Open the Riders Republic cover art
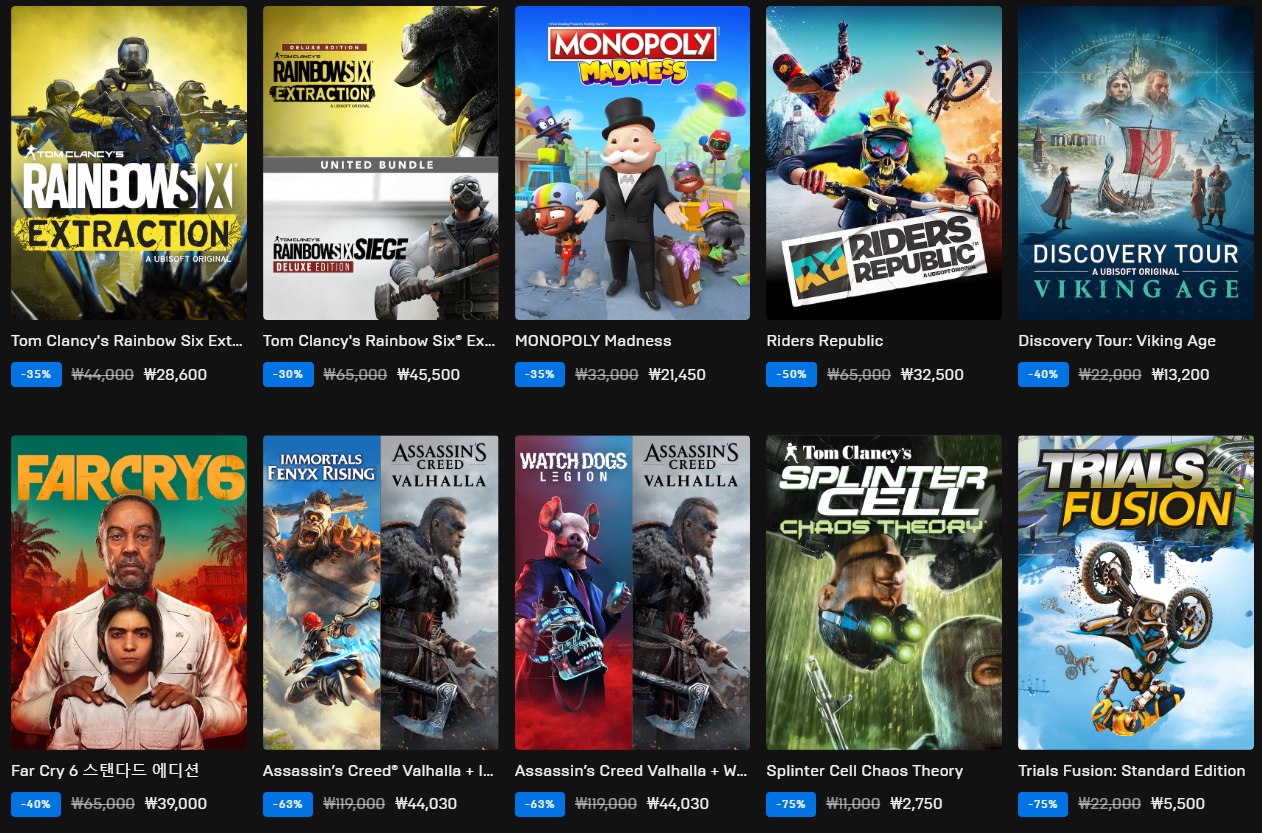Screen dimensions: 1262x833 [884, 163]
